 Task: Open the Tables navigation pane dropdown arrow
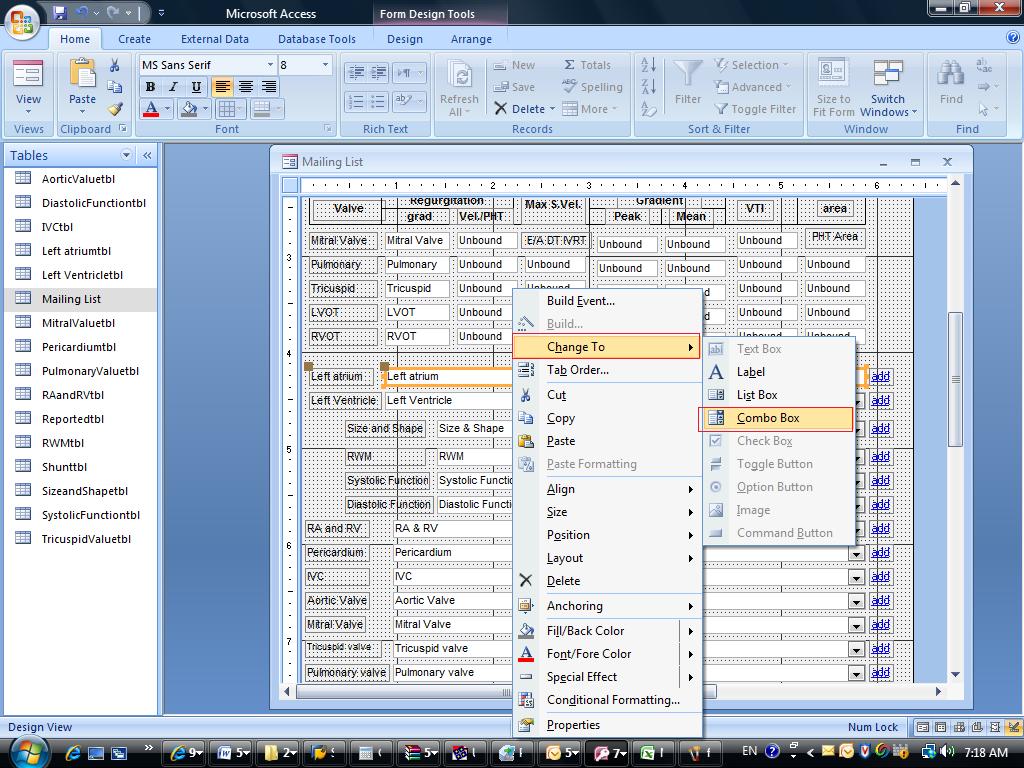coord(125,155)
